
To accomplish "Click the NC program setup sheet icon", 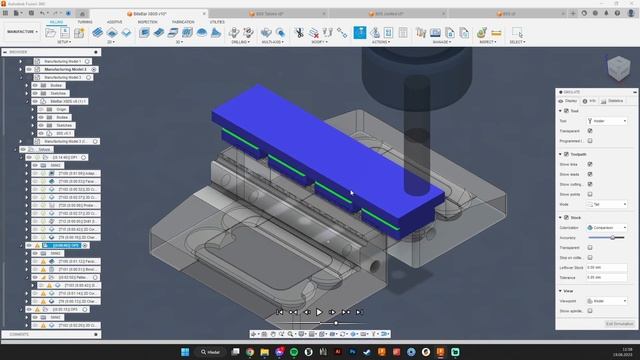I will (x=64, y=33).
